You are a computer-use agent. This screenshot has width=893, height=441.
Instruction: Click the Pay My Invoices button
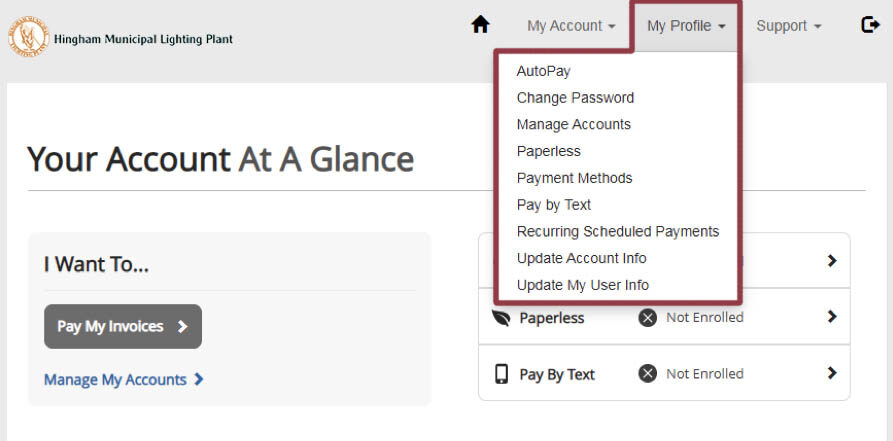123,326
